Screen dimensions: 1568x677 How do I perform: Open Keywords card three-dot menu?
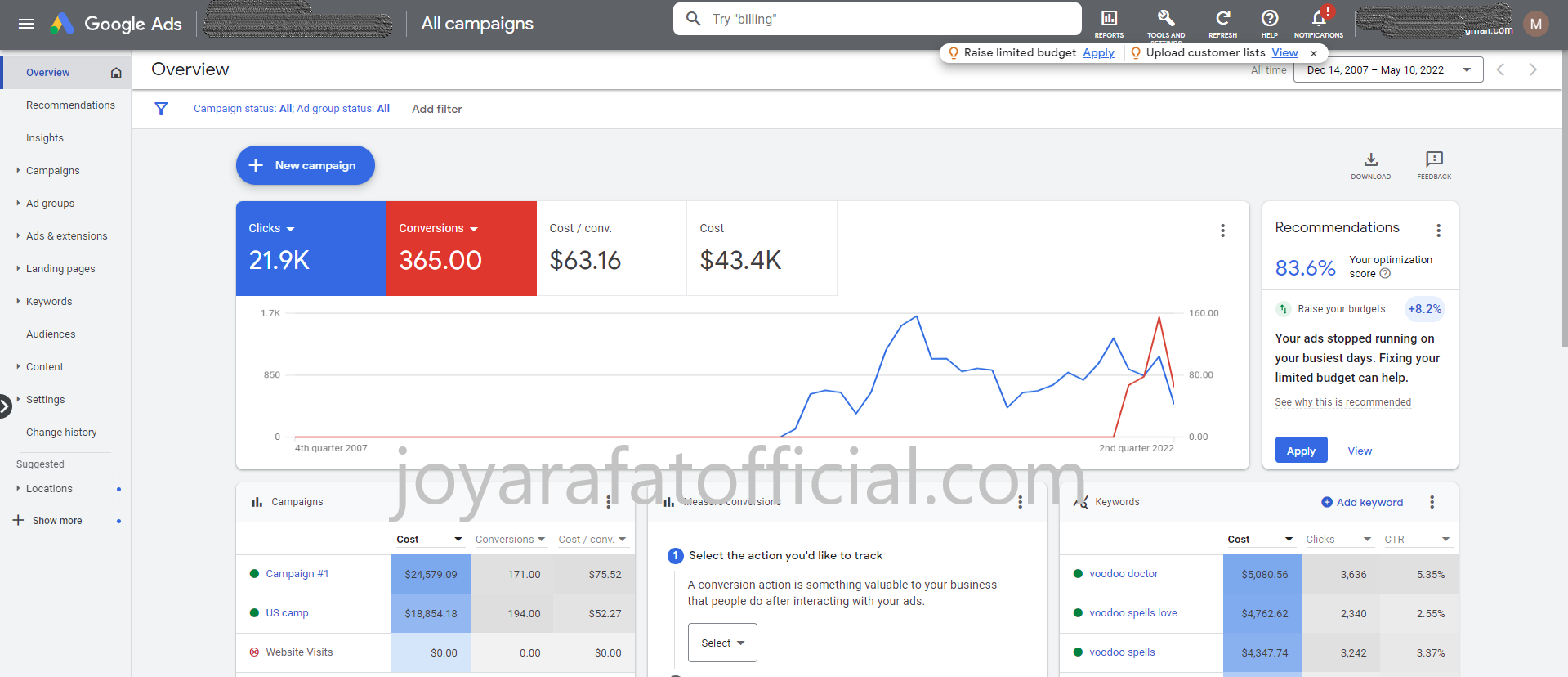pyautogui.click(x=1432, y=502)
